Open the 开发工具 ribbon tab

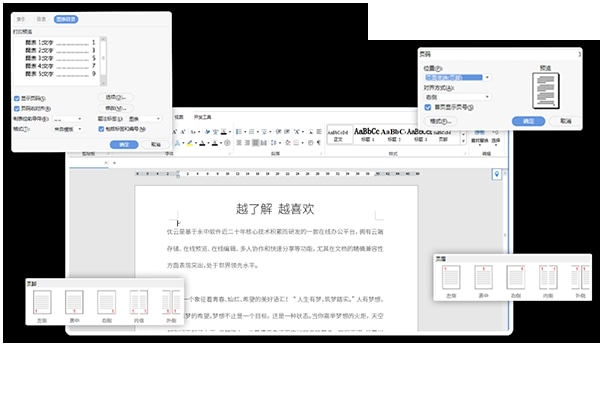[x=202, y=117]
